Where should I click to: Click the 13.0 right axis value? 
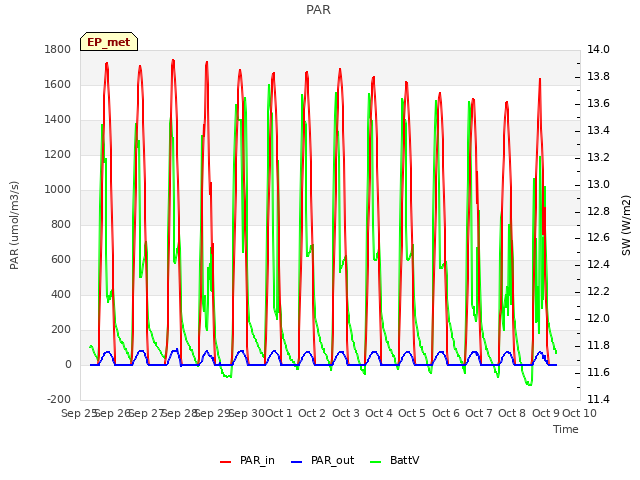[598, 184]
